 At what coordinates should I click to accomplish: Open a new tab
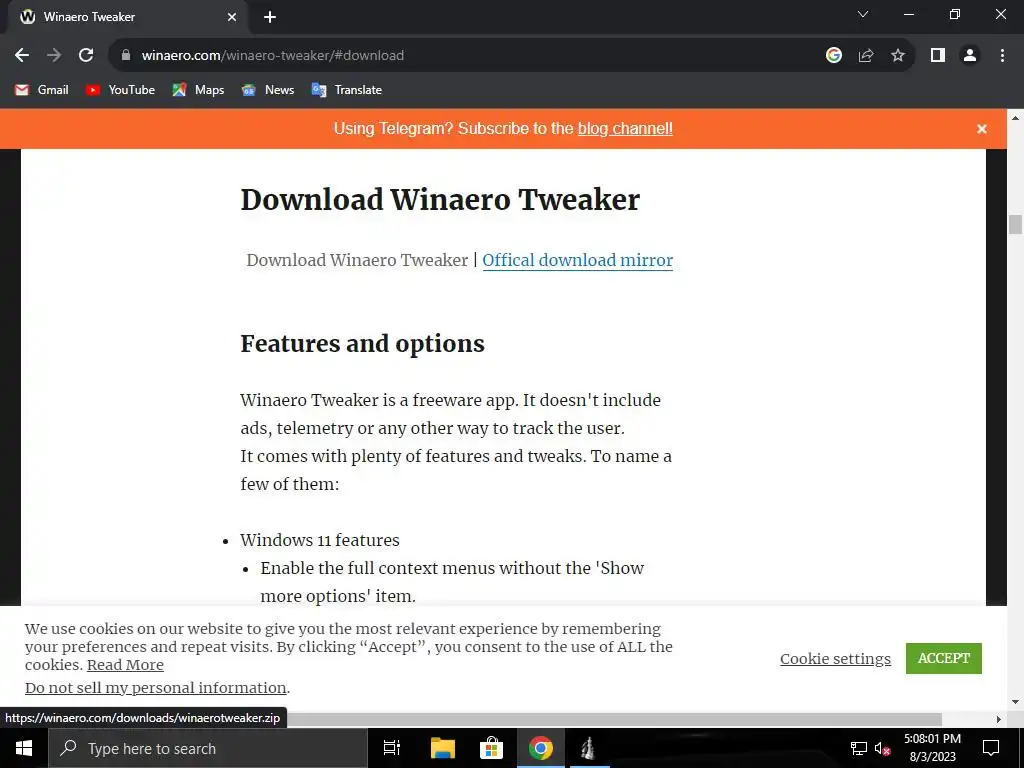pyautogui.click(x=270, y=17)
